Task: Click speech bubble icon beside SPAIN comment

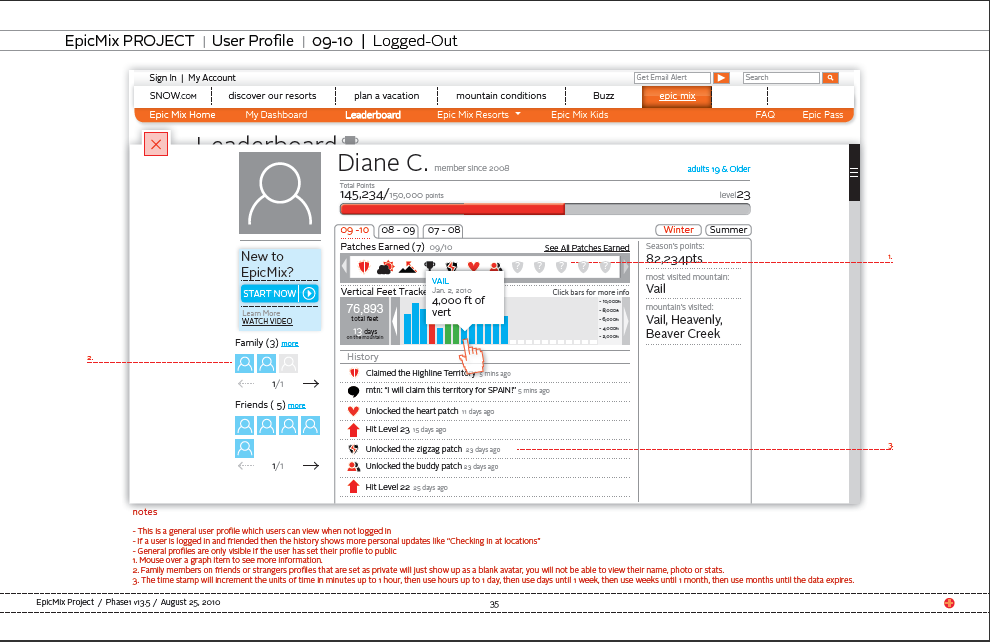Action: coord(354,391)
